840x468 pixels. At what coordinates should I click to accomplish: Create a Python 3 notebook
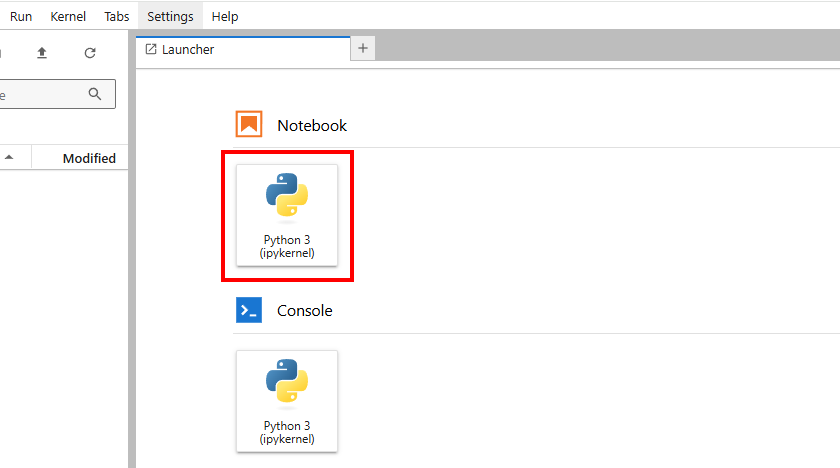coord(287,215)
